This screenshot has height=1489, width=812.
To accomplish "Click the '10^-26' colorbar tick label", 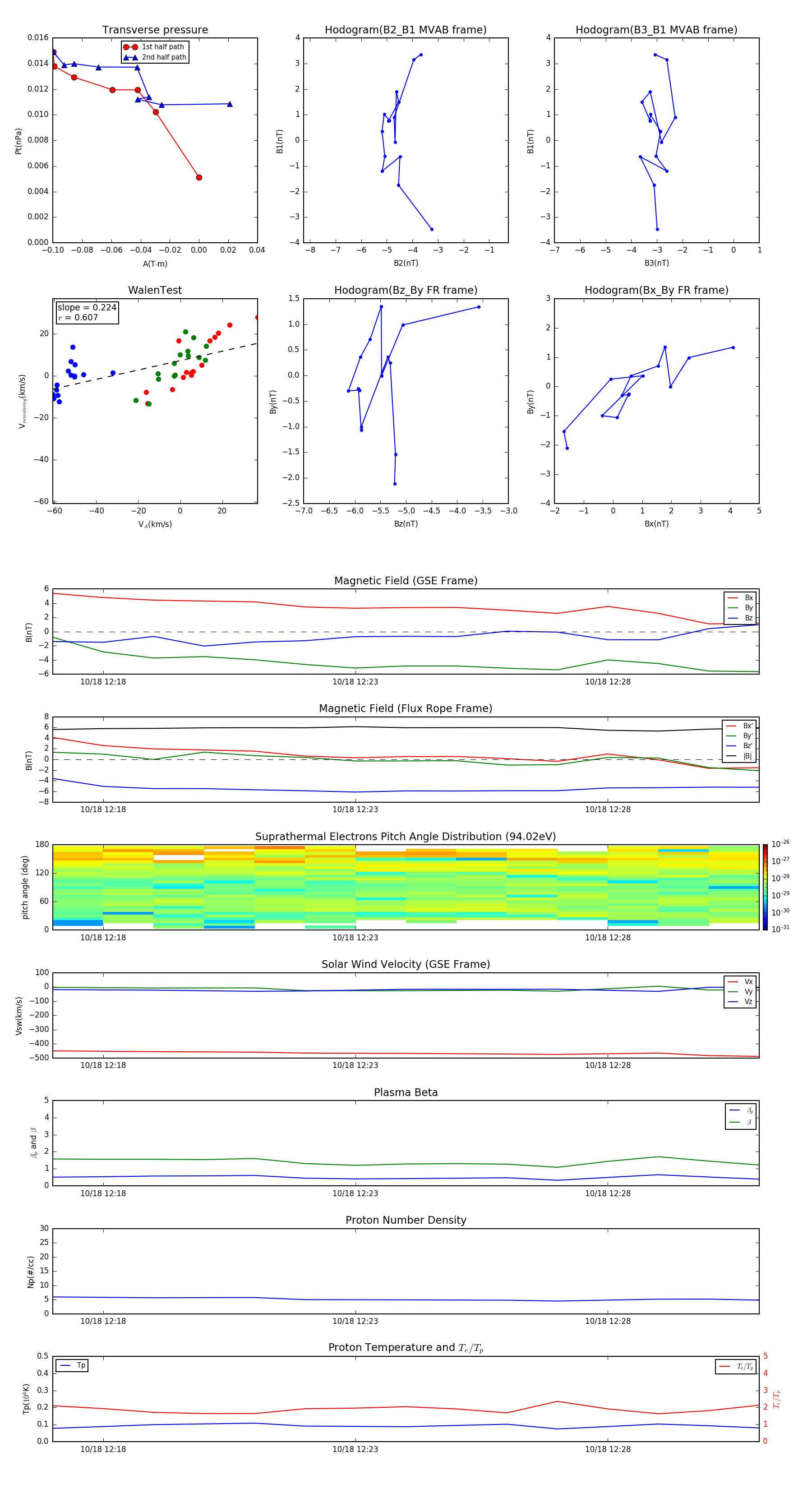I will click(780, 844).
